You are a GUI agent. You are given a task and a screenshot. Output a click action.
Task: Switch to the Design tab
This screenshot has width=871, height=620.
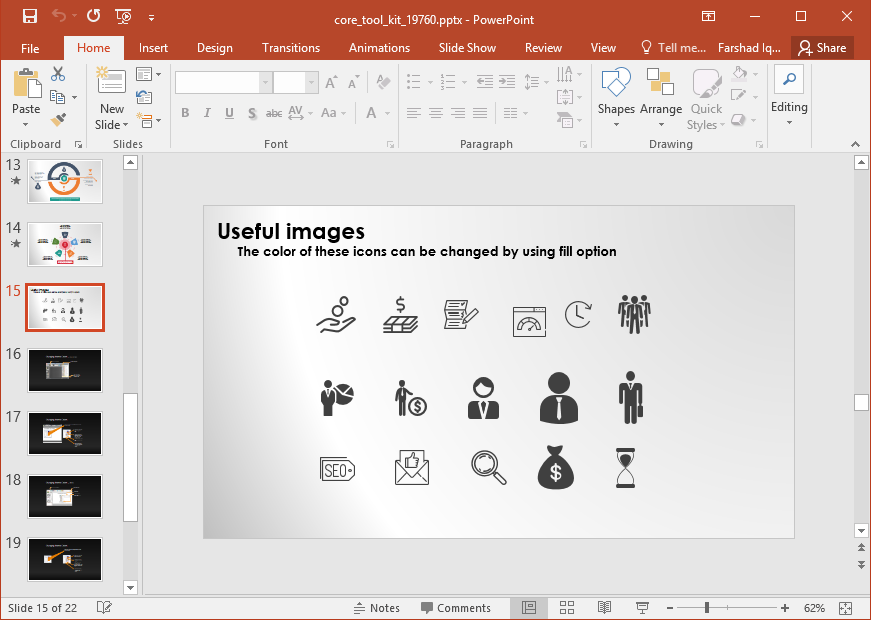point(214,48)
